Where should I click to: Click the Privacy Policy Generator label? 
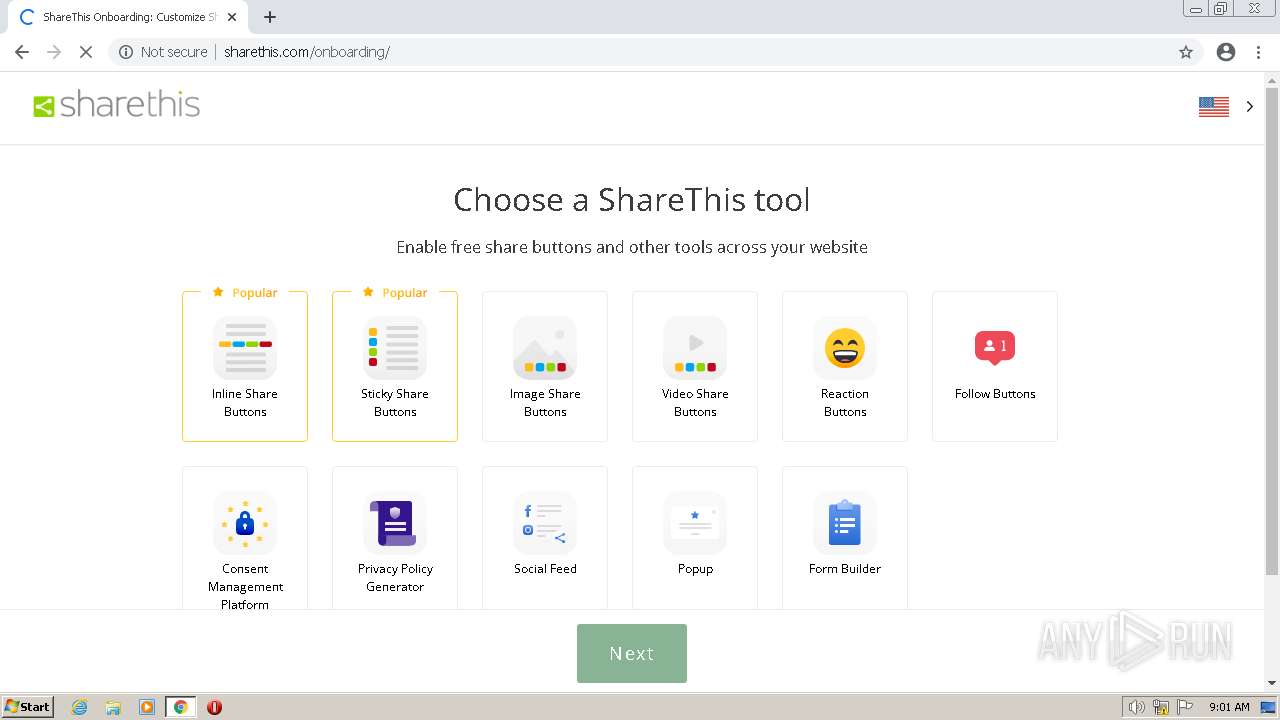pyautogui.click(x=395, y=578)
